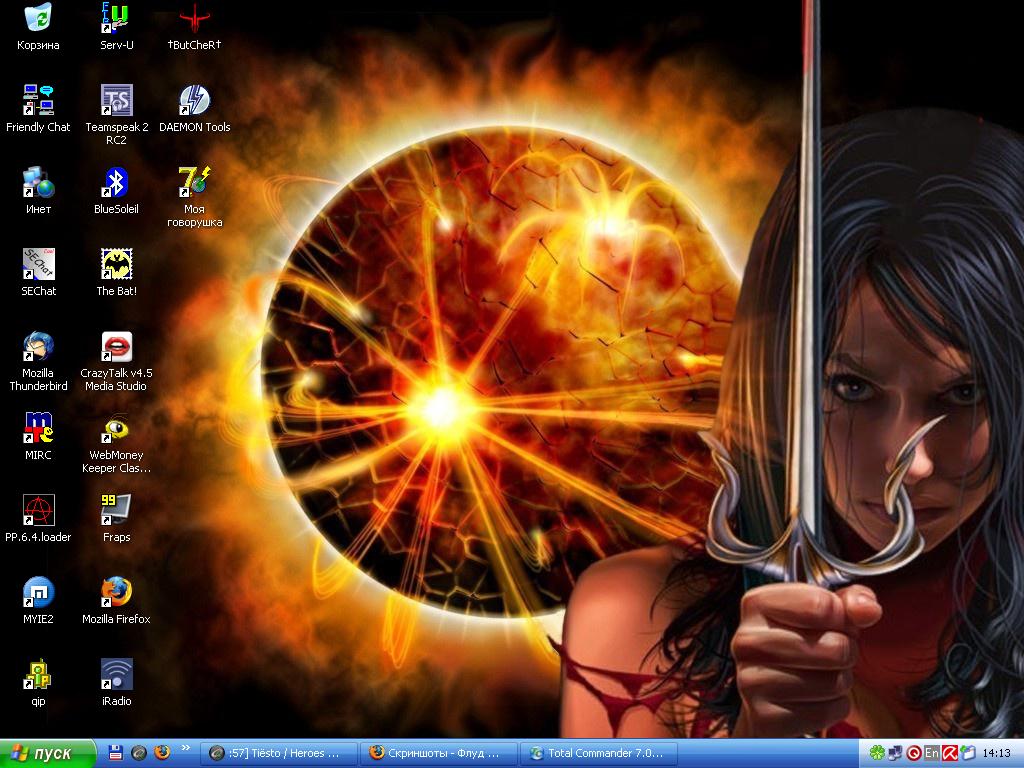
Task: Open Моя говорушка shortcut
Action: (x=194, y=198)
